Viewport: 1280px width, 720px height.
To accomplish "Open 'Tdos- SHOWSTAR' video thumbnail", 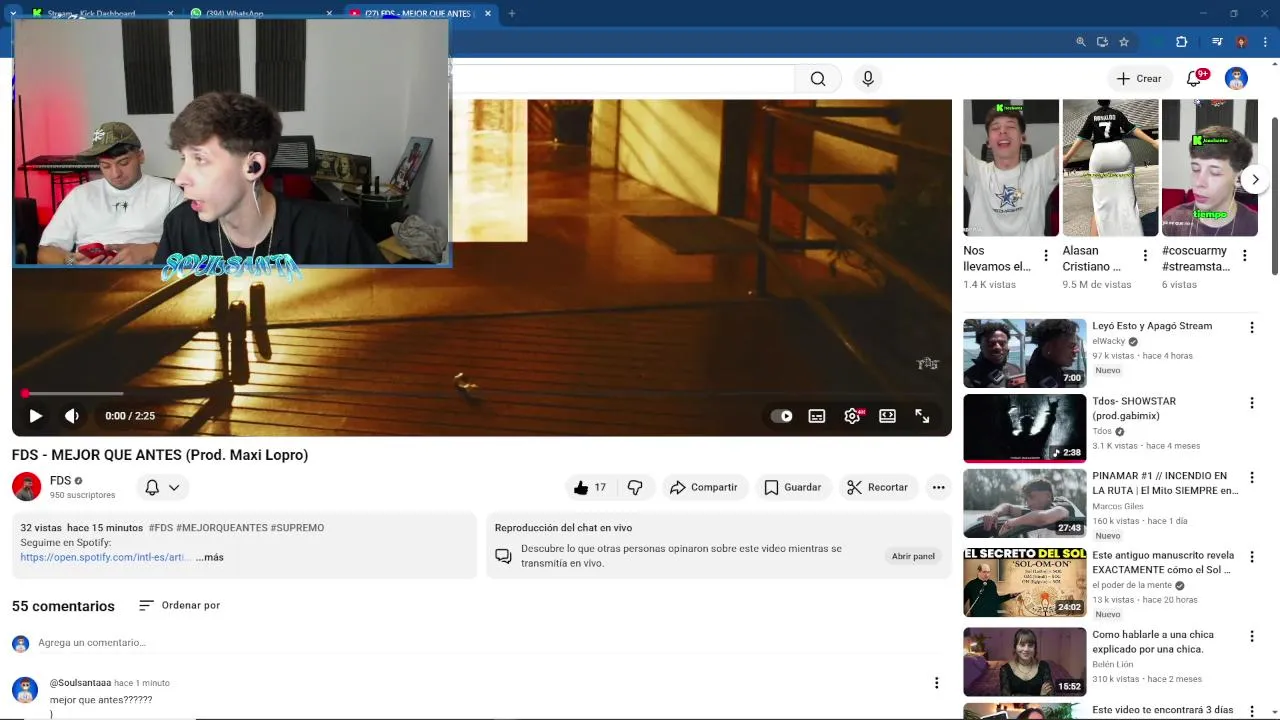I will click(x=1024, y=429).
